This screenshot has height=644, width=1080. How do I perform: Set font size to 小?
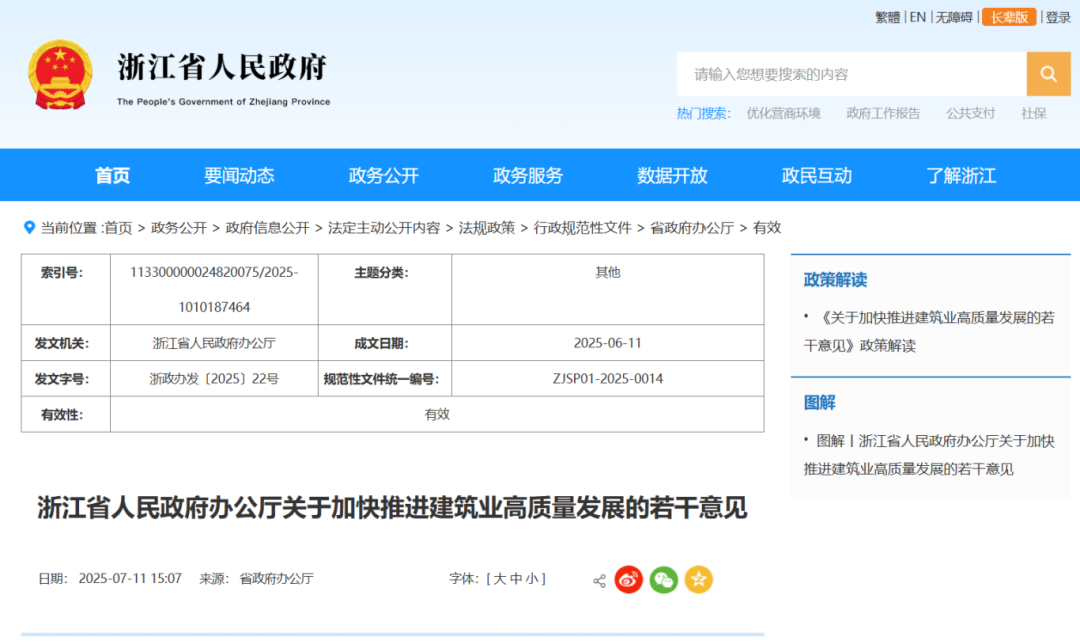coord(532,579)
